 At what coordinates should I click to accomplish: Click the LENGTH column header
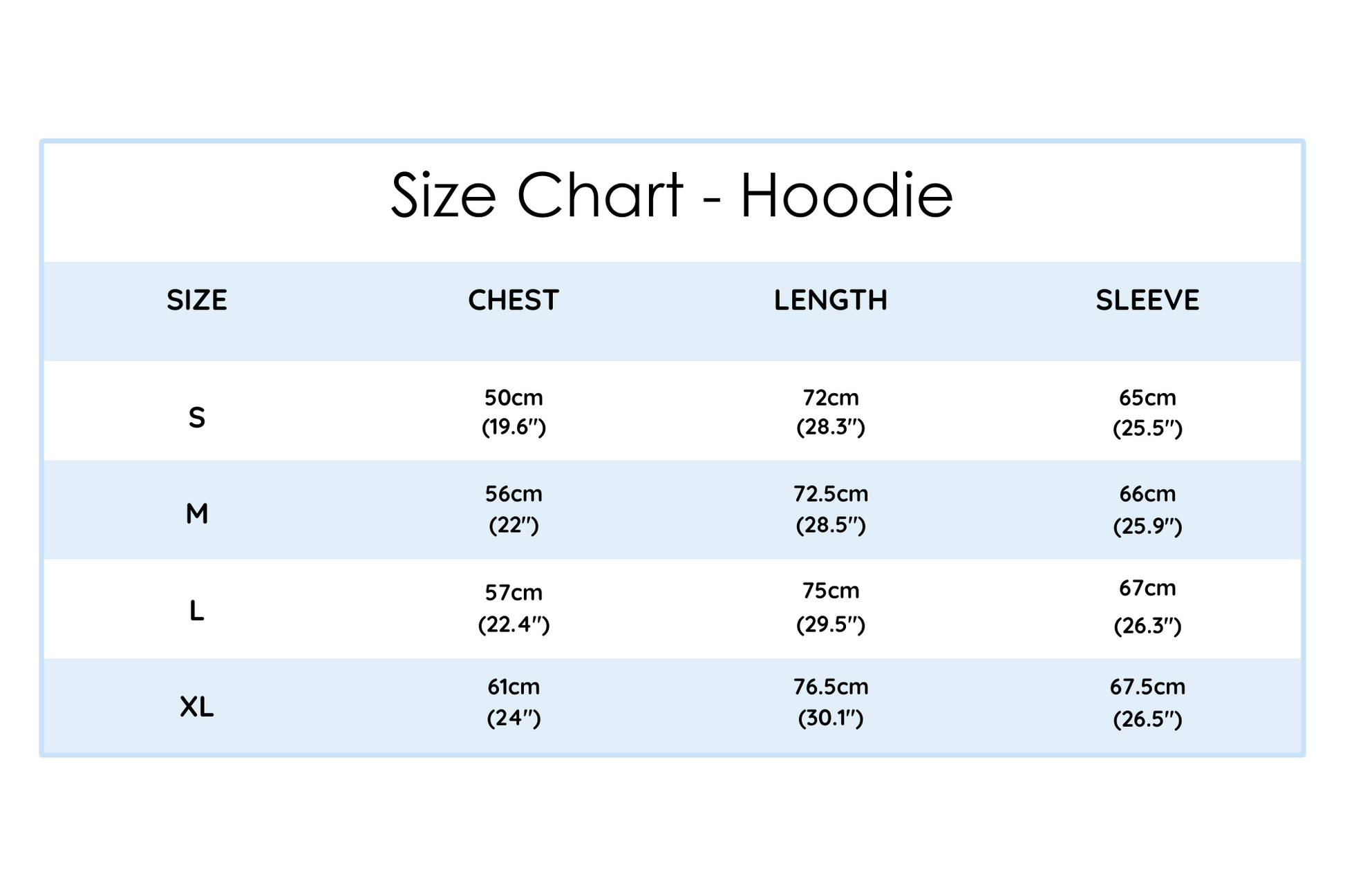(x=831, y=301)
